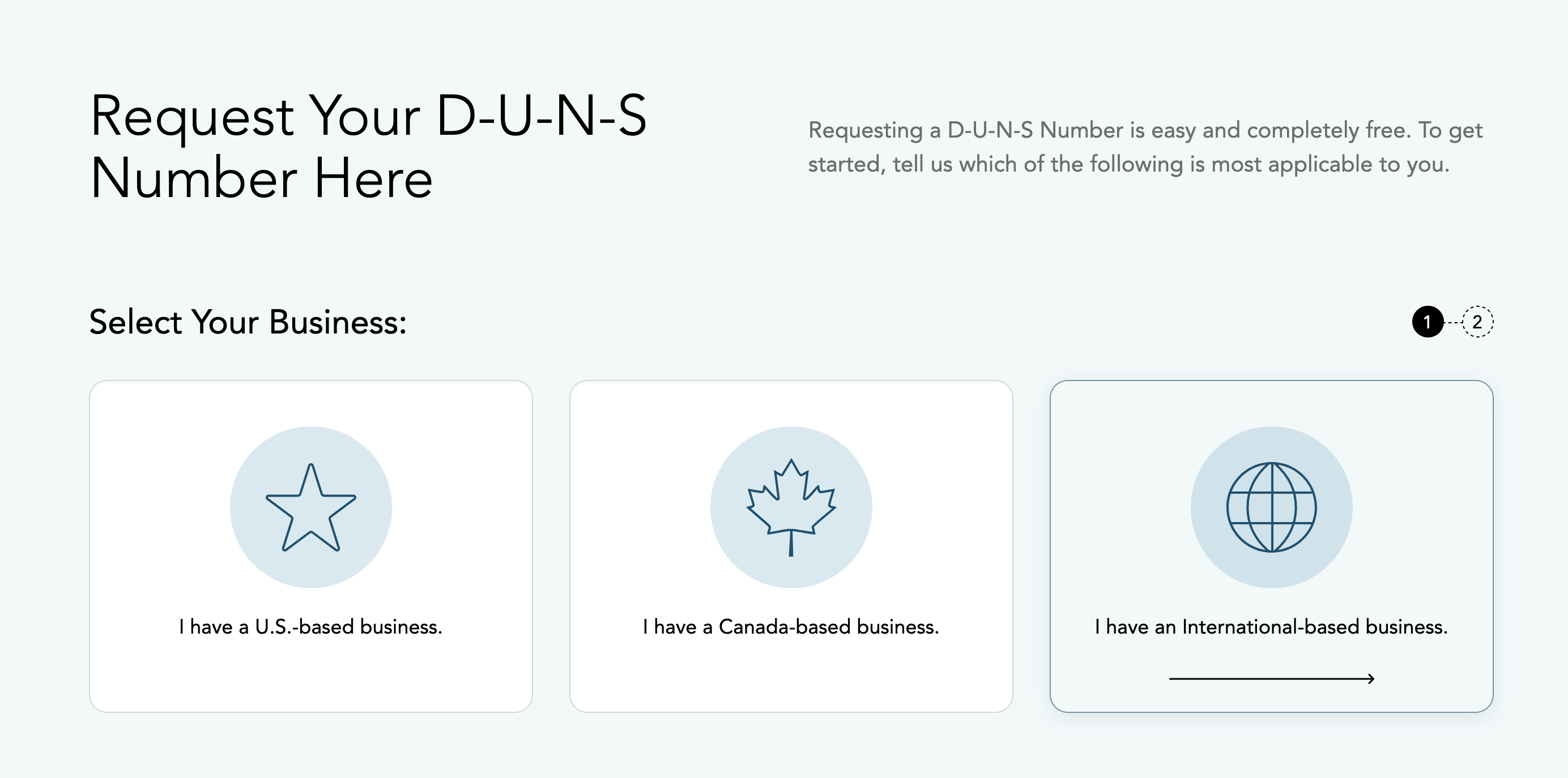Click the "Select Your Business:" heading

[x=248, y=322]
